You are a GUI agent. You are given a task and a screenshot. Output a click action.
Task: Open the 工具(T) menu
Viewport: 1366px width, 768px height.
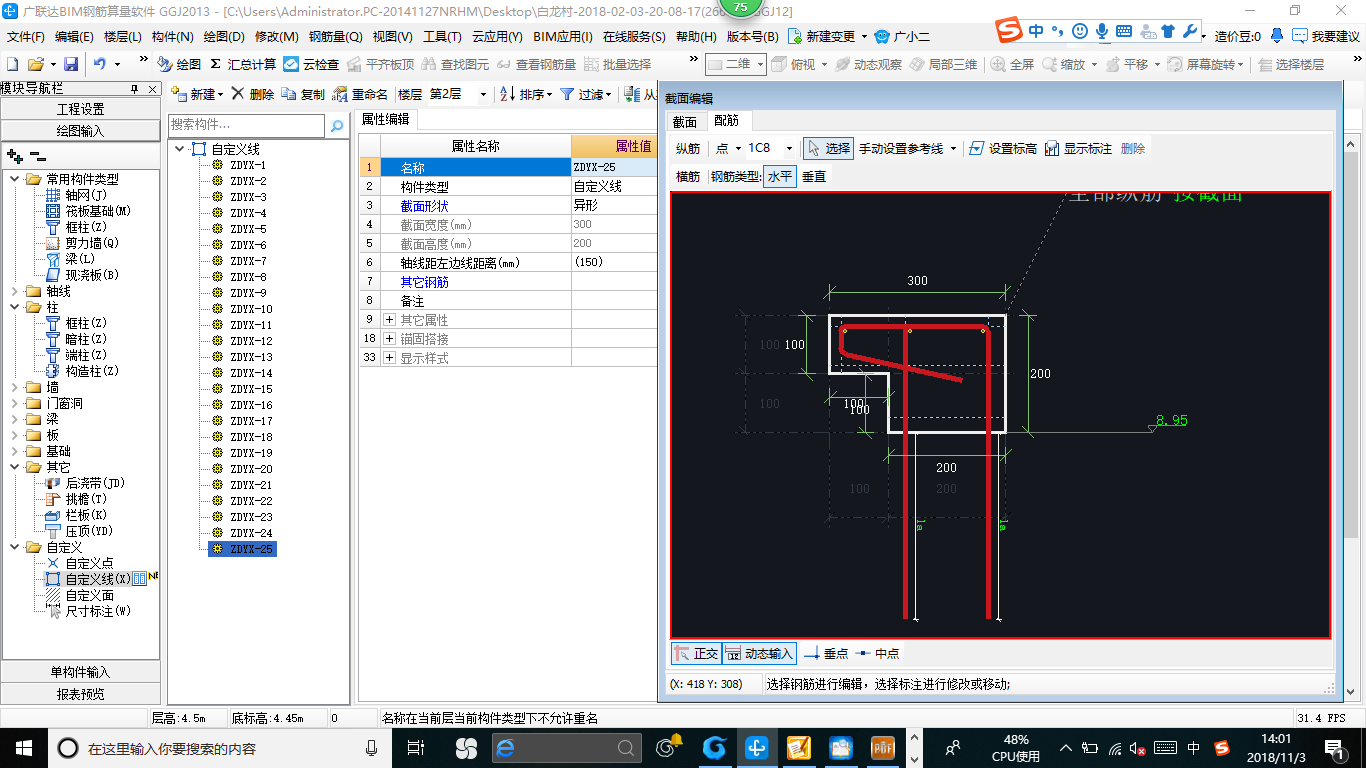click(442, 37)
